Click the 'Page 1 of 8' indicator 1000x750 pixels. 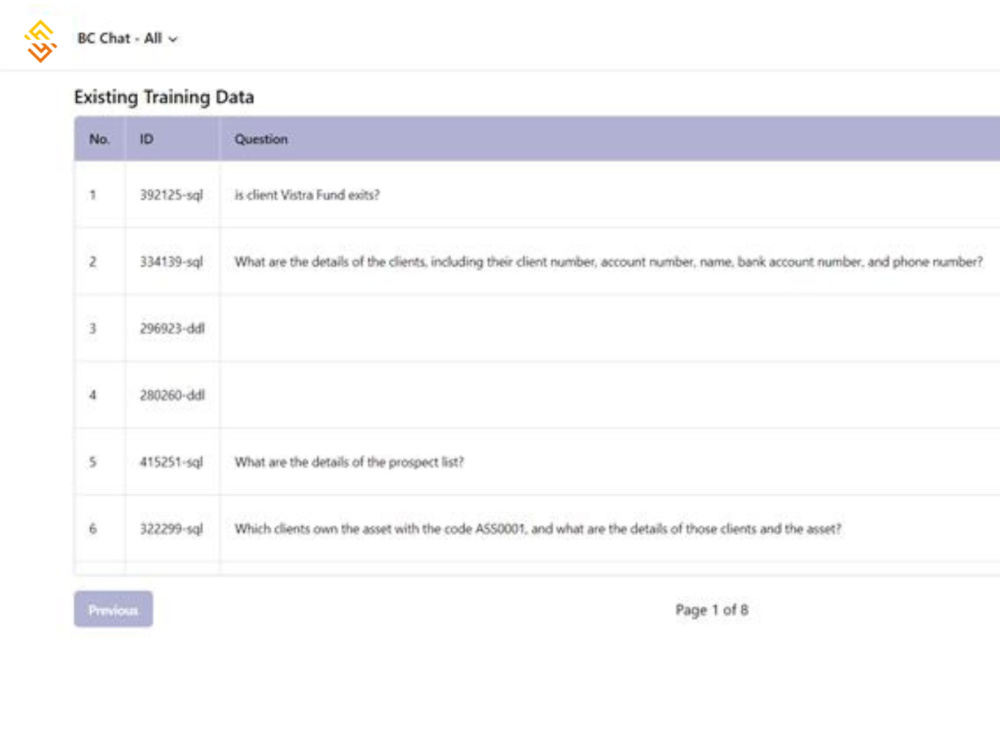(x=712, y=610)
